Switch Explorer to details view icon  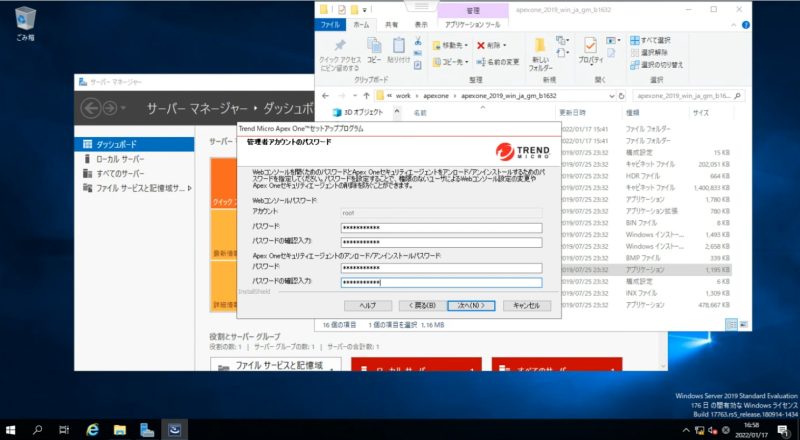point(732,325)
